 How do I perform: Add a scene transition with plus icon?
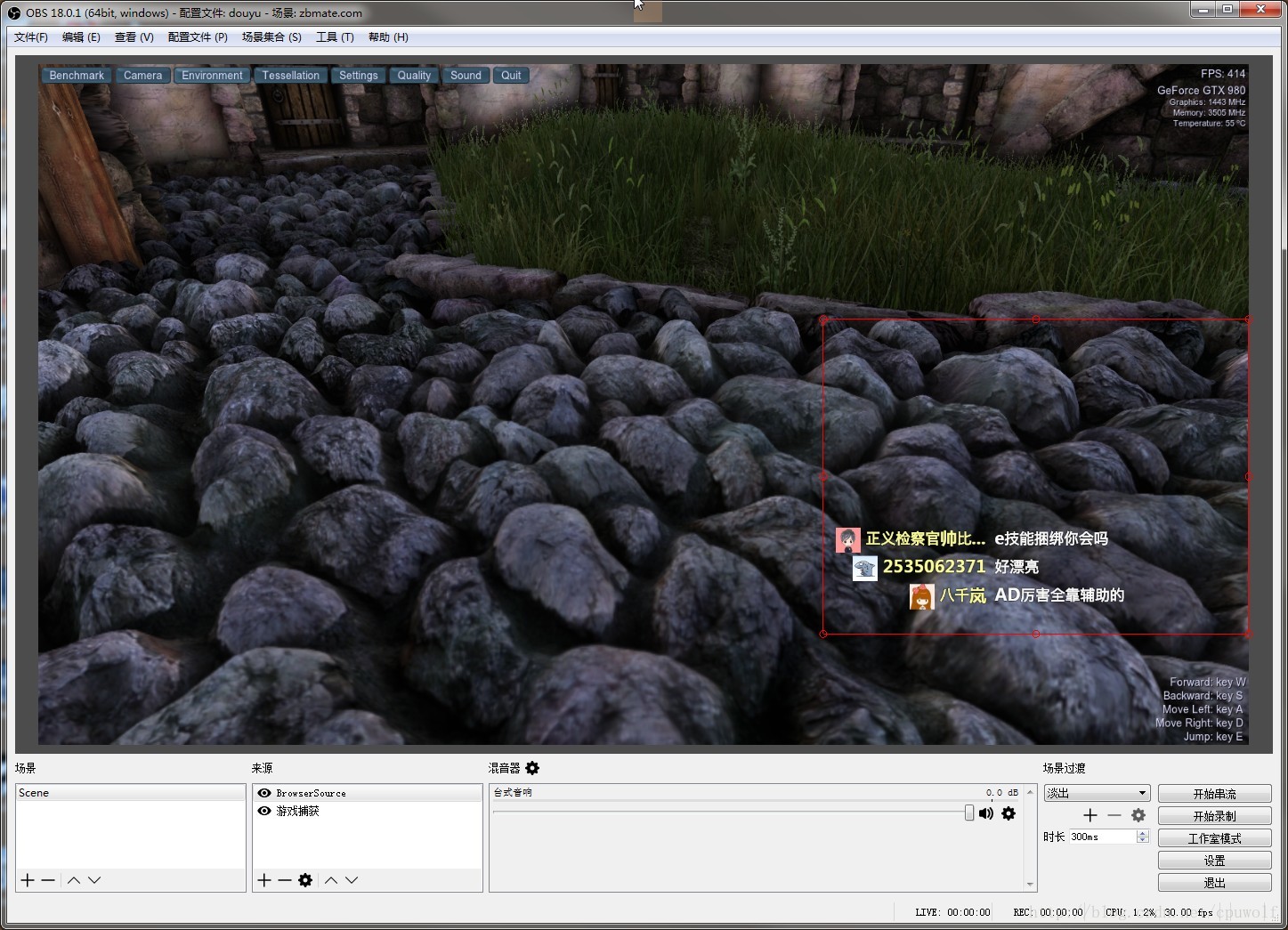pos(1090,815)
